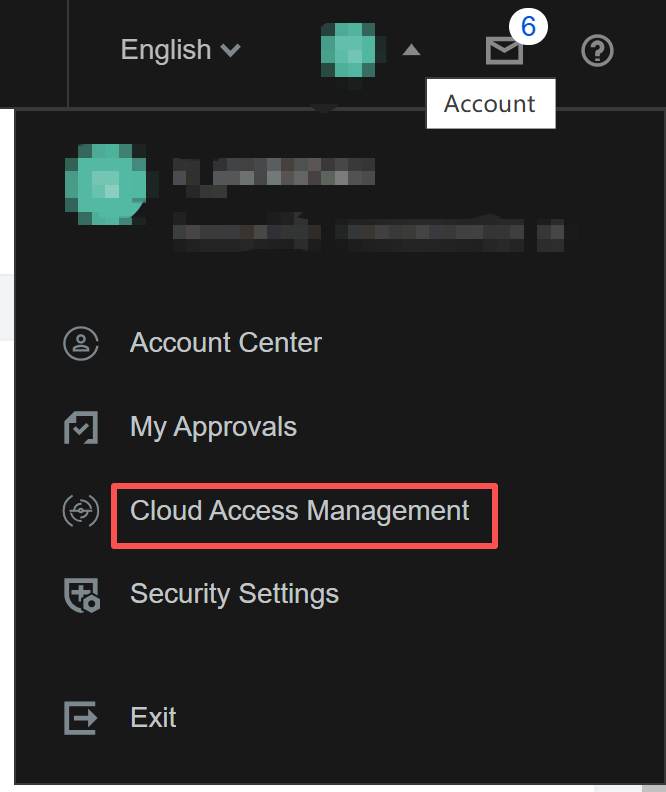The height and width of the screenshot is (792, 666).
Task: Click the help question mark icon
Action: pos(597,51)
